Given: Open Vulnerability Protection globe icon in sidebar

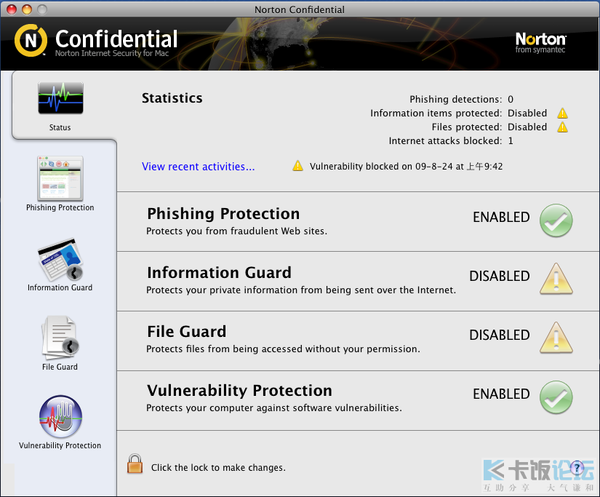Looking at the screenshot, I should tap(60, 417).
